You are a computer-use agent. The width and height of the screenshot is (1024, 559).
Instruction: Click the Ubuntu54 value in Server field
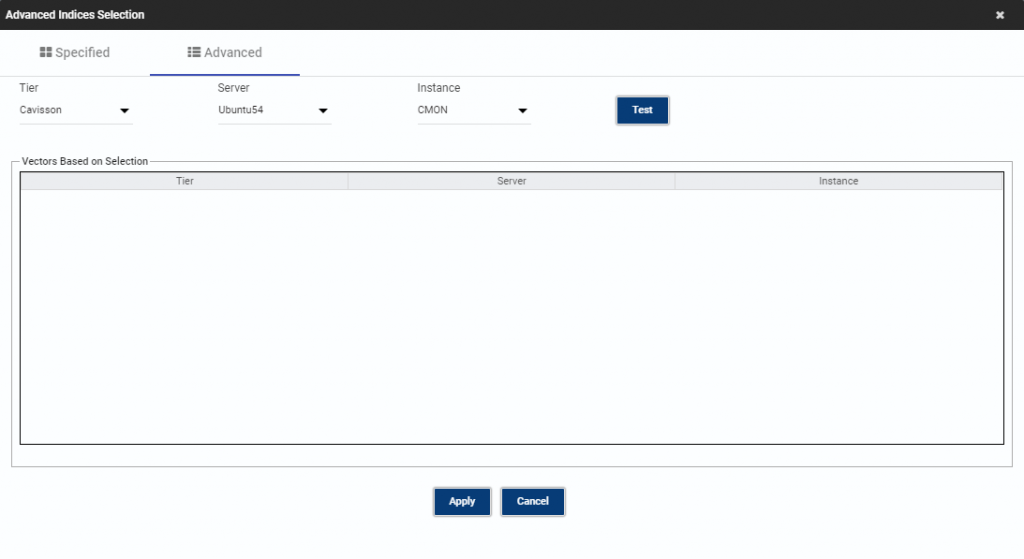click(x=241, y=110)
